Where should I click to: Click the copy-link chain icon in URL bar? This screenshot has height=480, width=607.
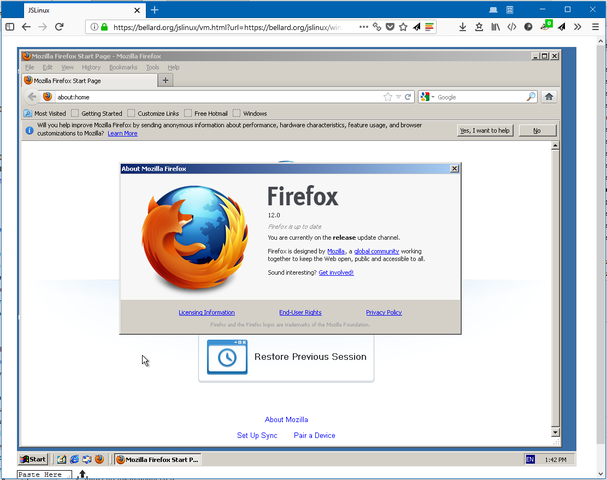pyautogui.click(x=377, y=27)
